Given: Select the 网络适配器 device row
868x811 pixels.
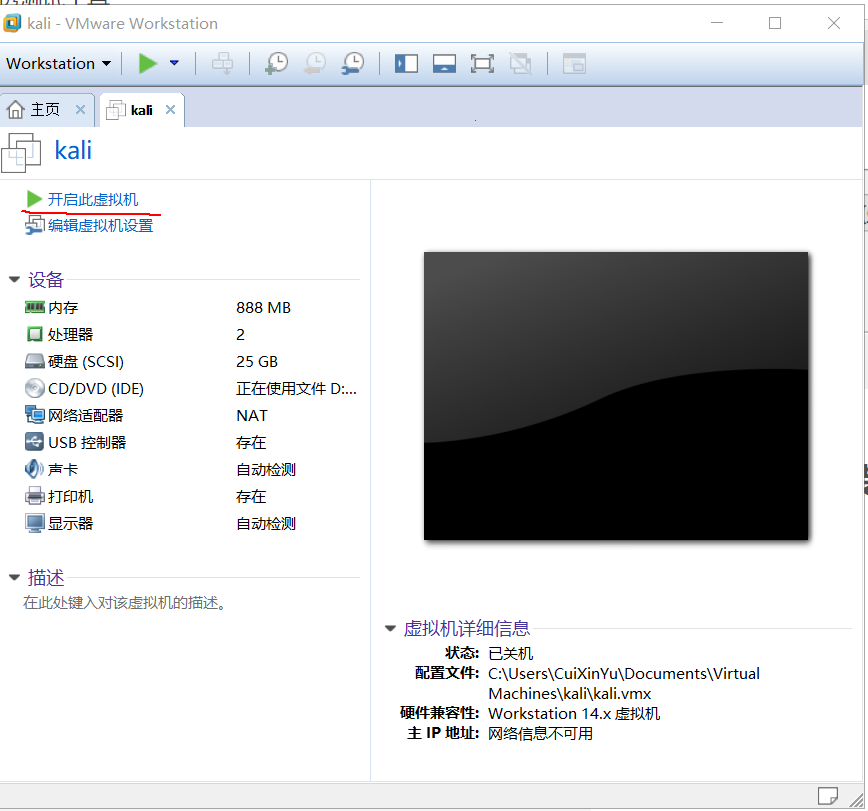Looking at the screenshot, I should [192, 416].
